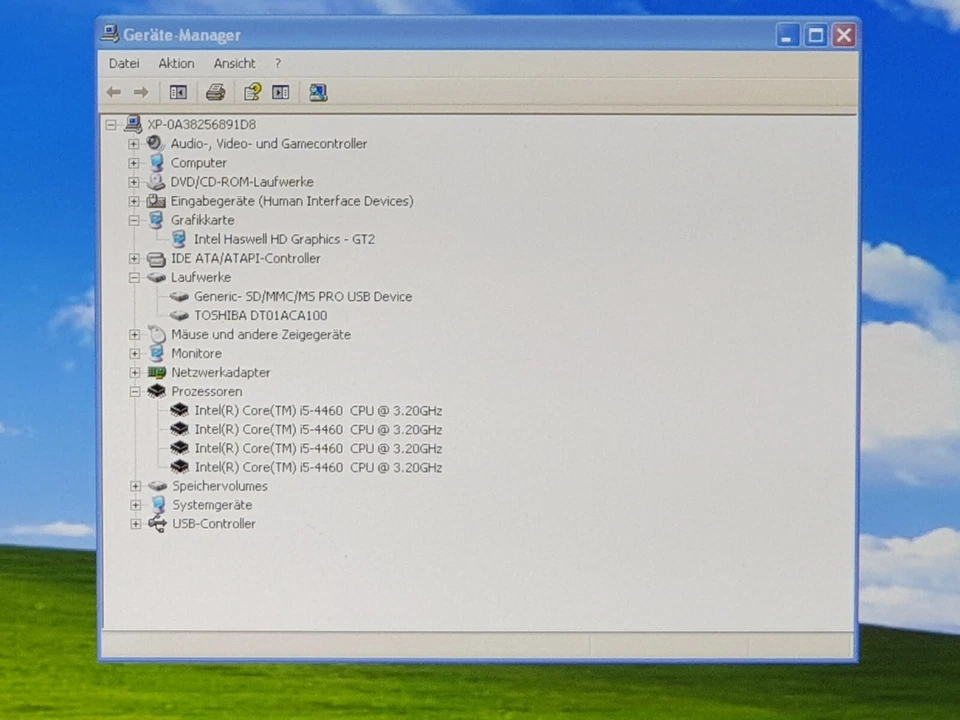This screenshot has height=720, width=960.
Task: Click the USB-Controller category icon
Action: click(157, 523)
